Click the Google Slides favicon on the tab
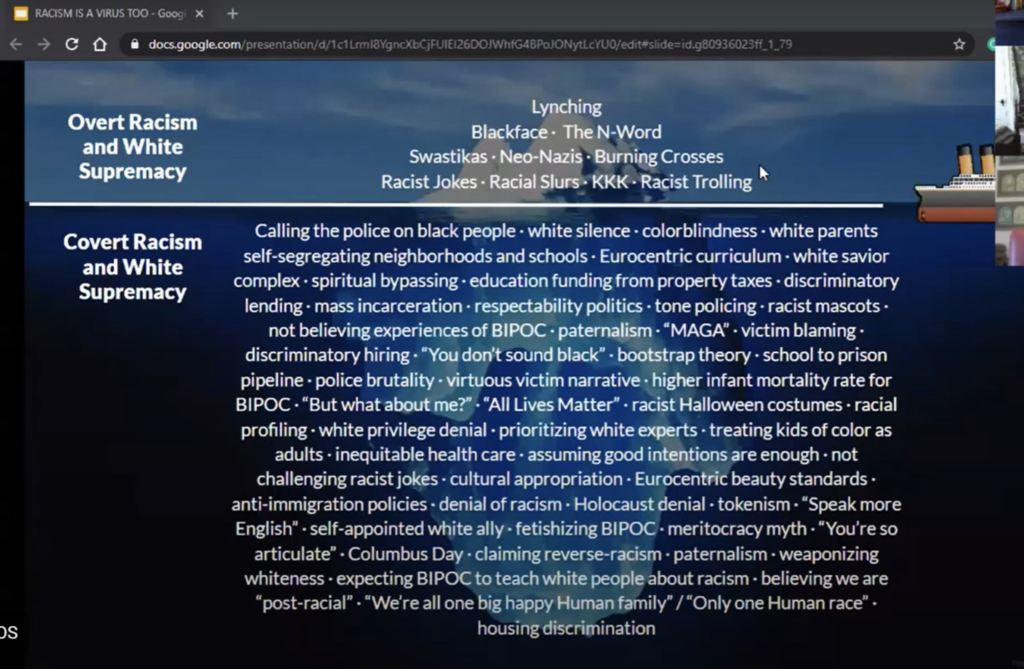The image size is (1024, 669). (20, 14)
